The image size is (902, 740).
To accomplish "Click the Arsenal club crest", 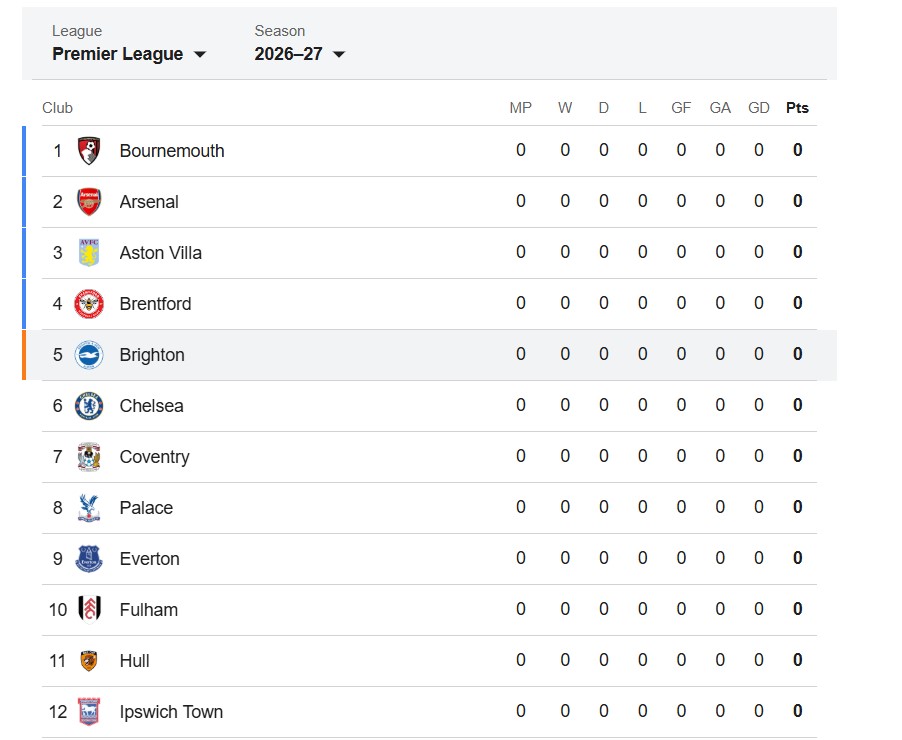I will click(x=89, y=202).
